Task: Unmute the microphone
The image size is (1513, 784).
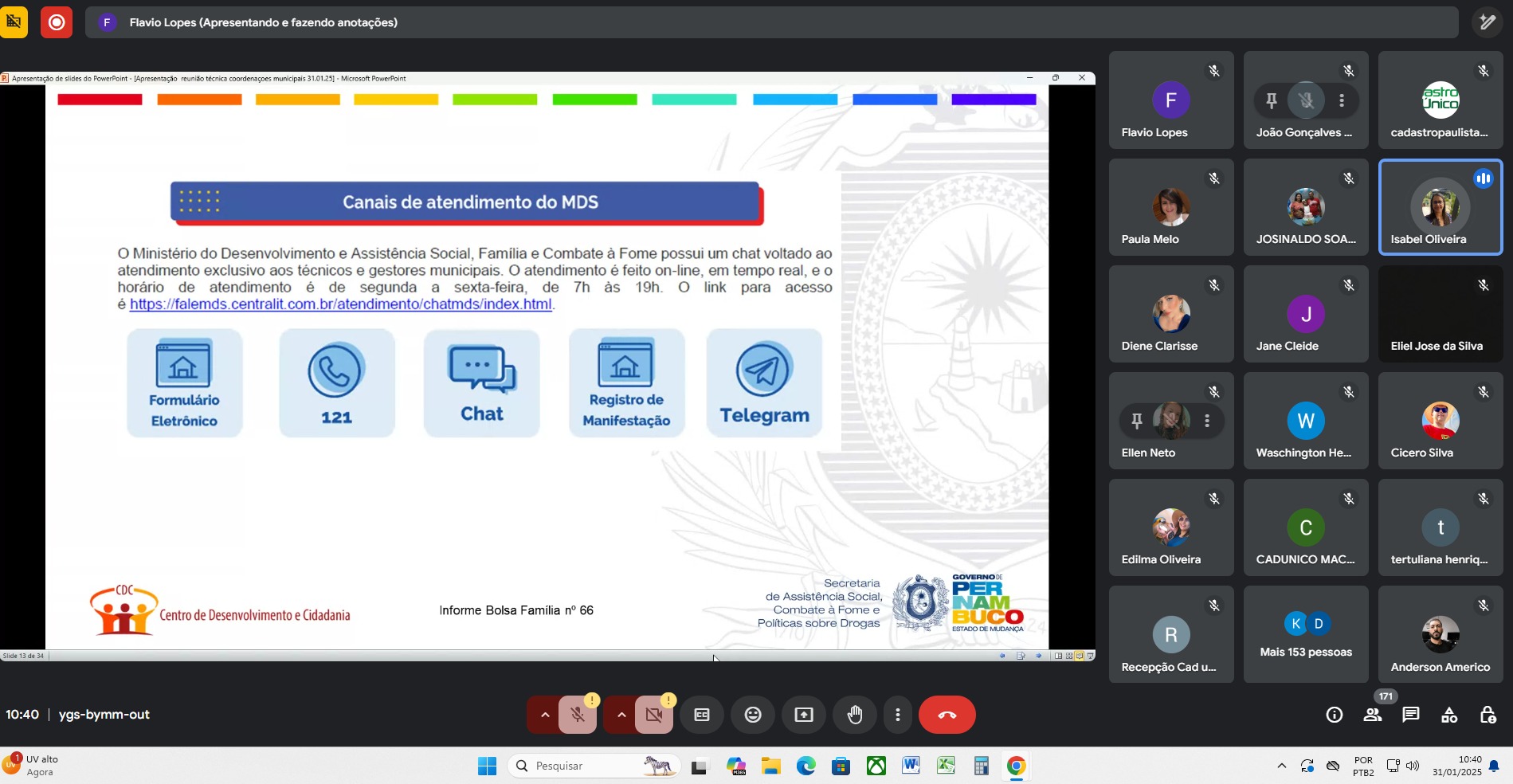Action: click(x=578, y=715)
